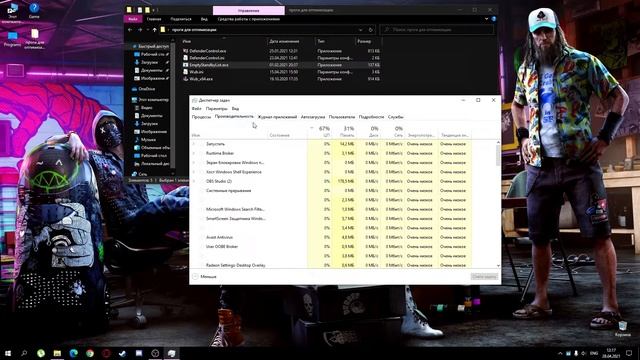Screen dimensions: 640x360
Task: Expand the Хост Windows Shell Experience row
Action: pos(194,172)
